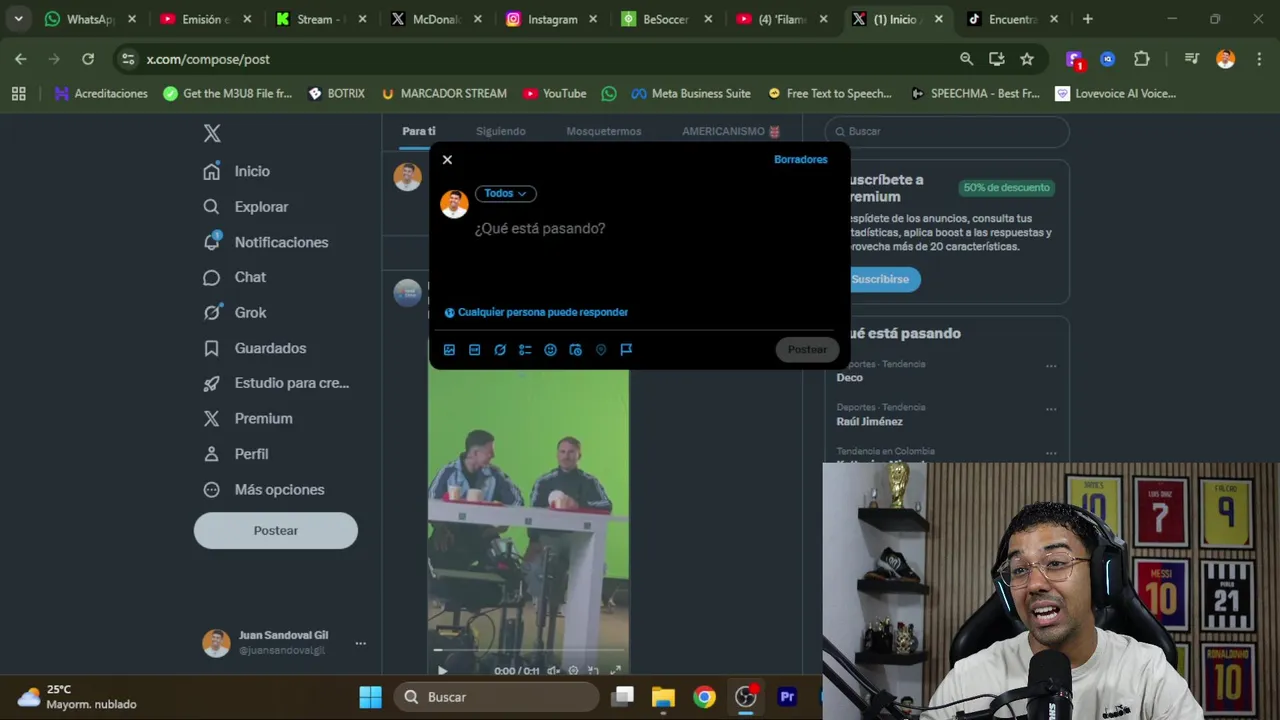Viewport: 1280px width, 720px height.
Task: Switch to the Siguiendo tab
Action: tap(500, 131)
